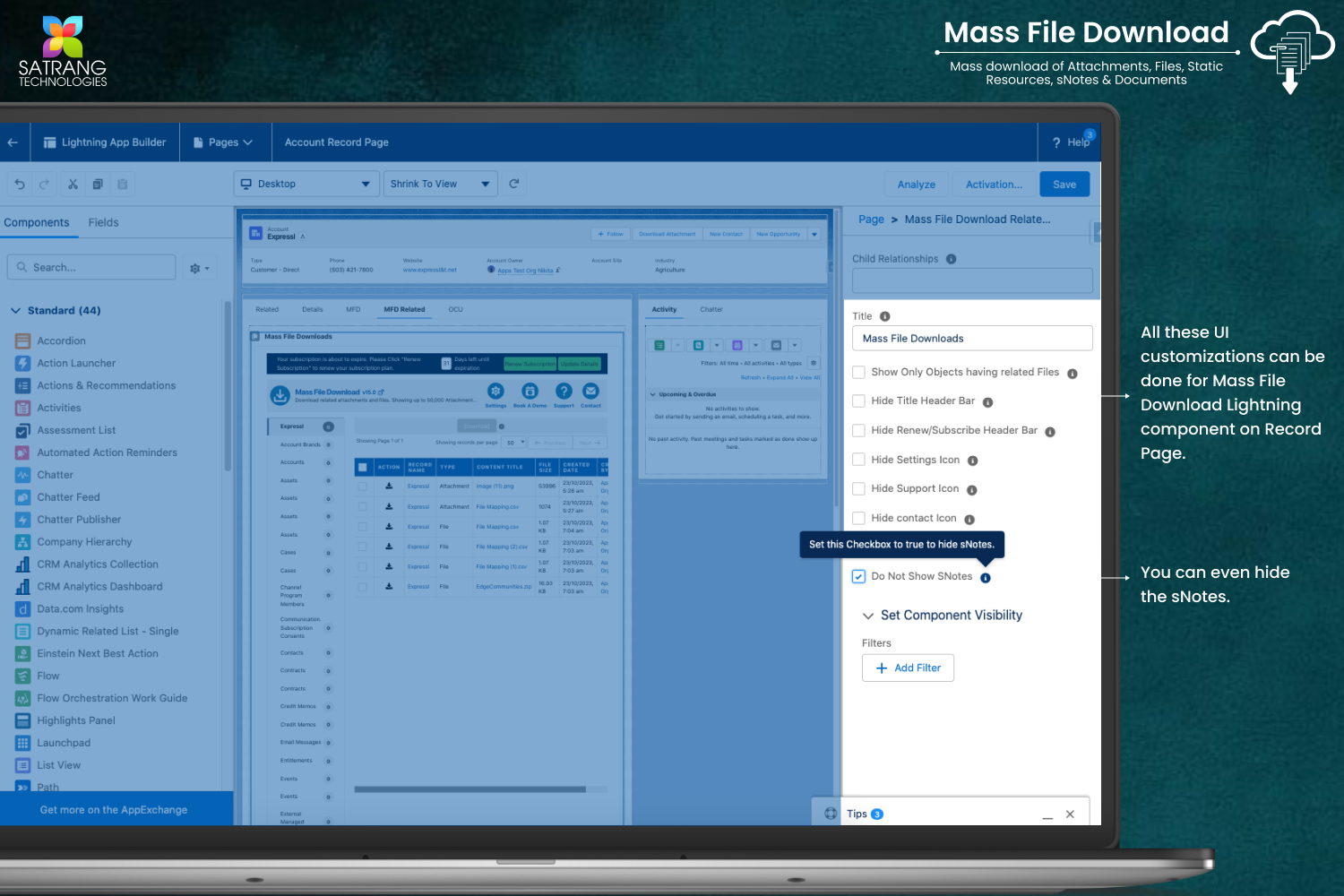Screen dimensions: 1344x896
Task: Open the Shrink To View dropdown
Action: 440,184
